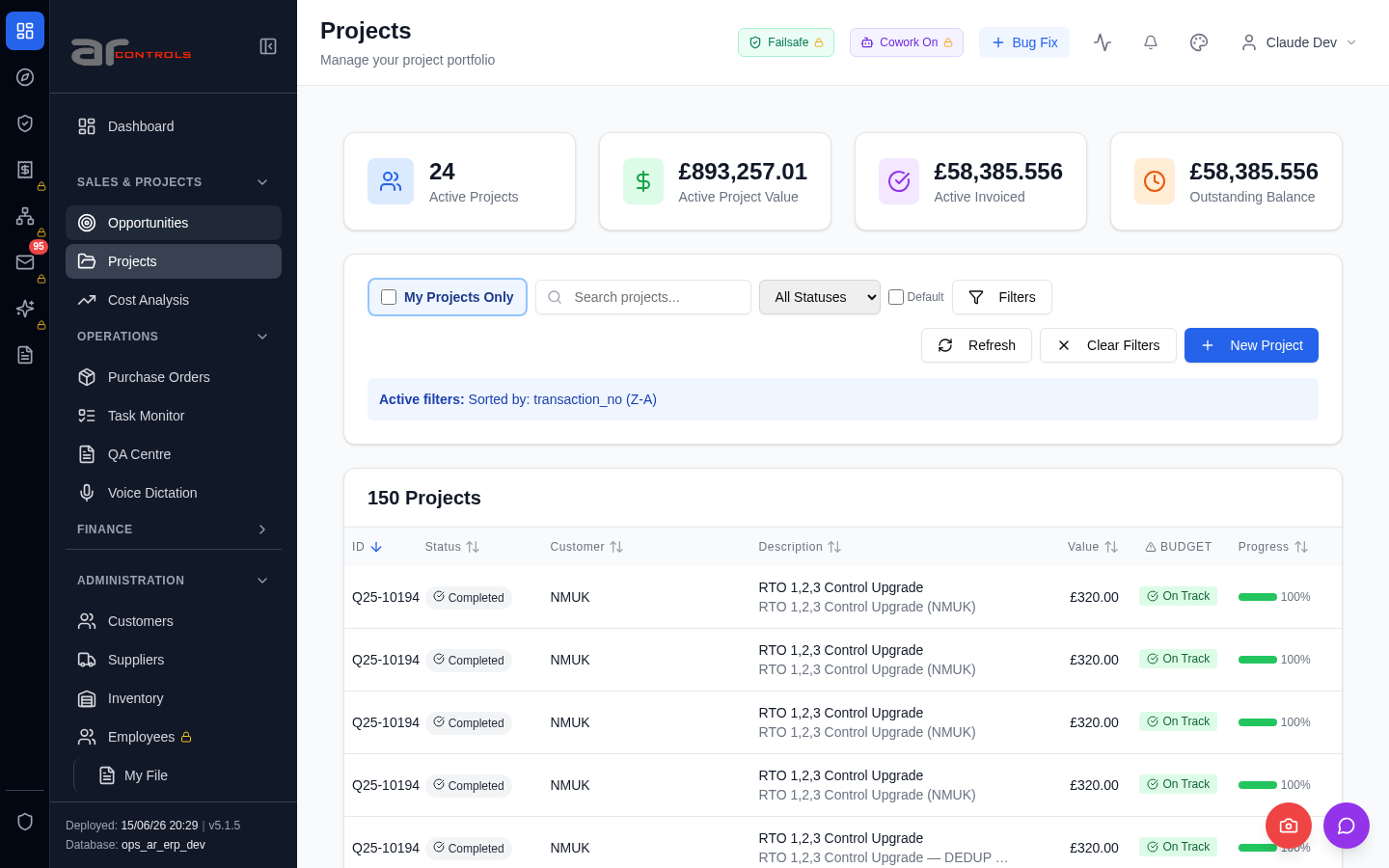Viewport: 1389px width, 868px height.
Task: Click inside Search projects field
Action: 643,297
